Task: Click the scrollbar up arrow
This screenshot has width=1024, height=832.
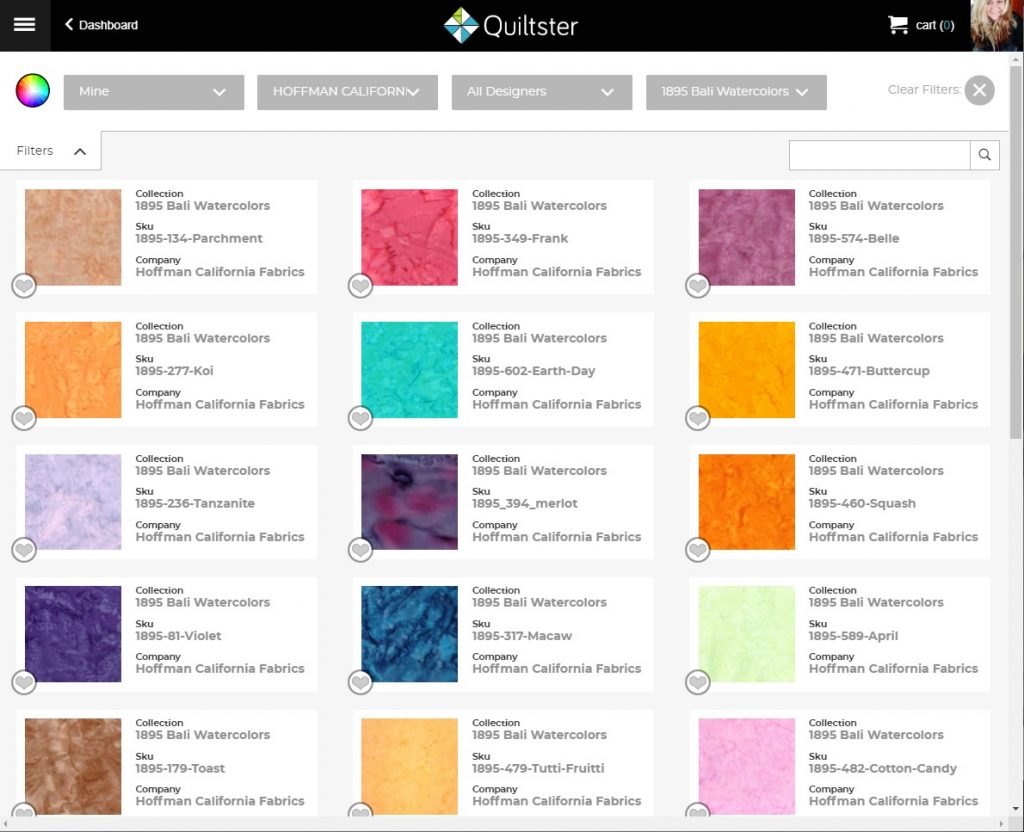Action: [x=1016, y=59]
